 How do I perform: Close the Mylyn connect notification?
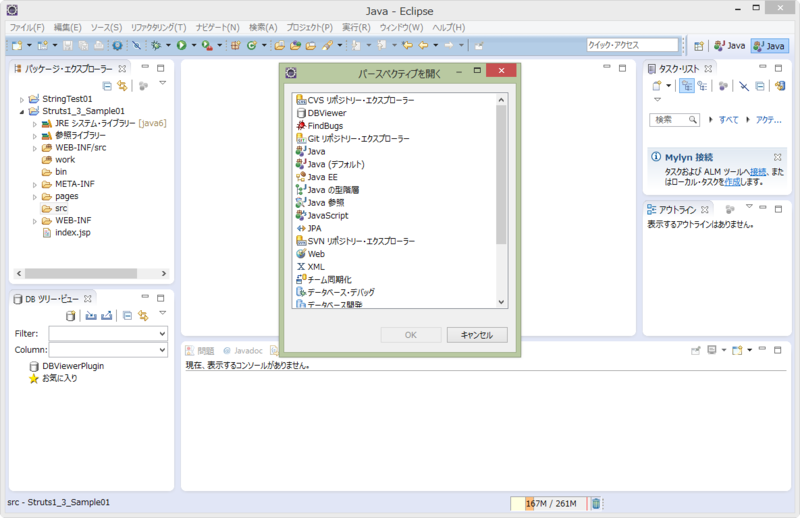[x=778, y=157]
